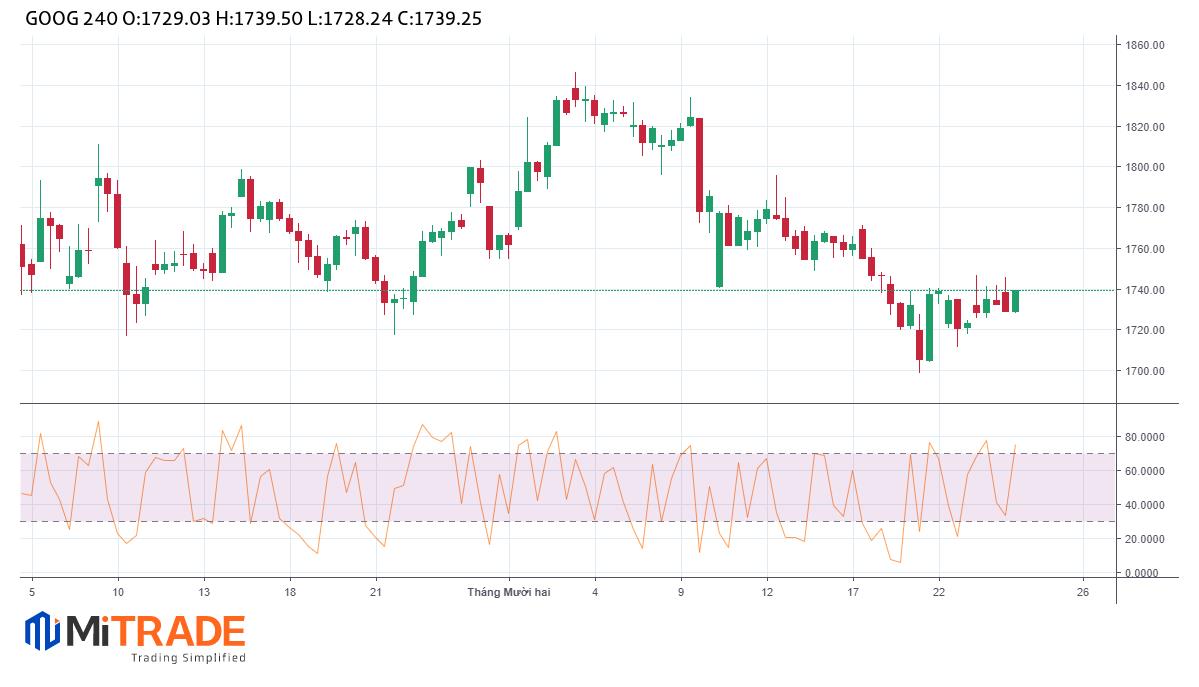Click the last green candle at chart's right end

[x=1015, y=301]
